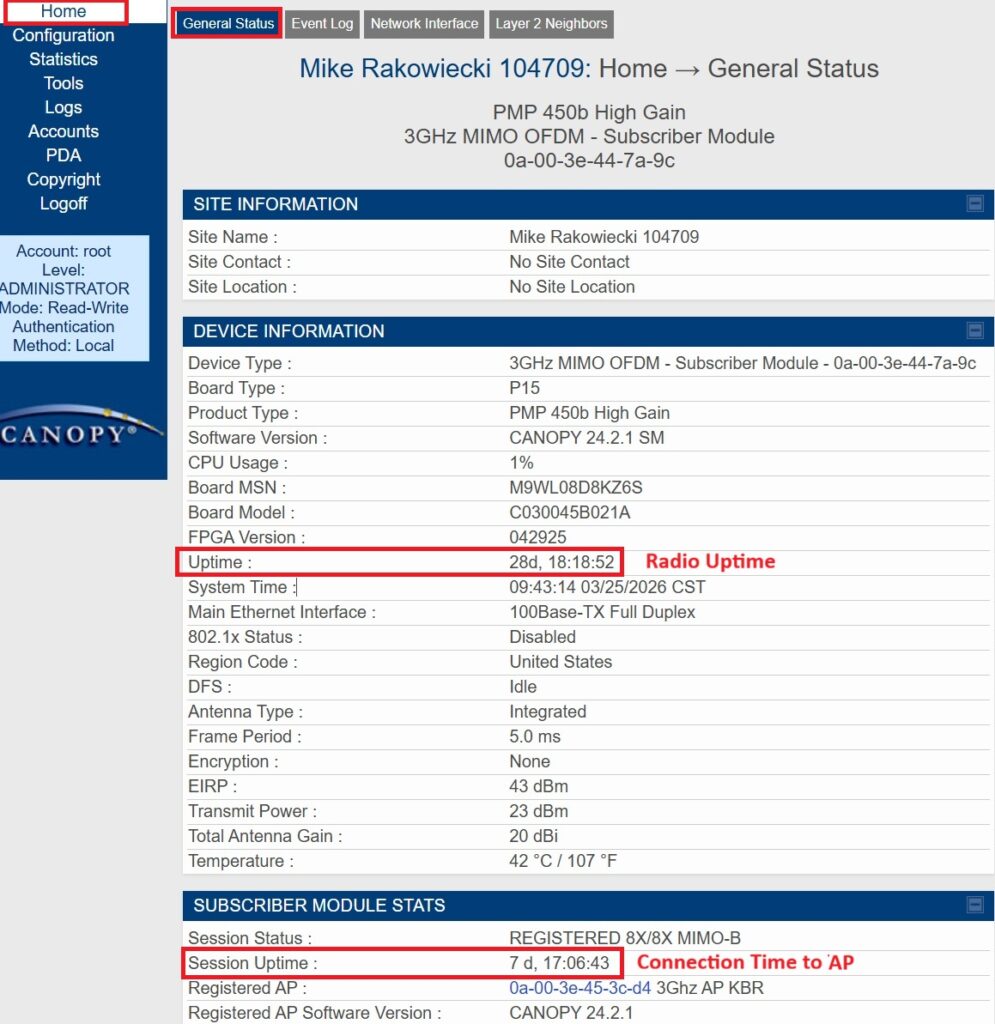This screenshot has height=1024, width=995.
Task: Open the Home menu item
Action: [x=63, y=12]
